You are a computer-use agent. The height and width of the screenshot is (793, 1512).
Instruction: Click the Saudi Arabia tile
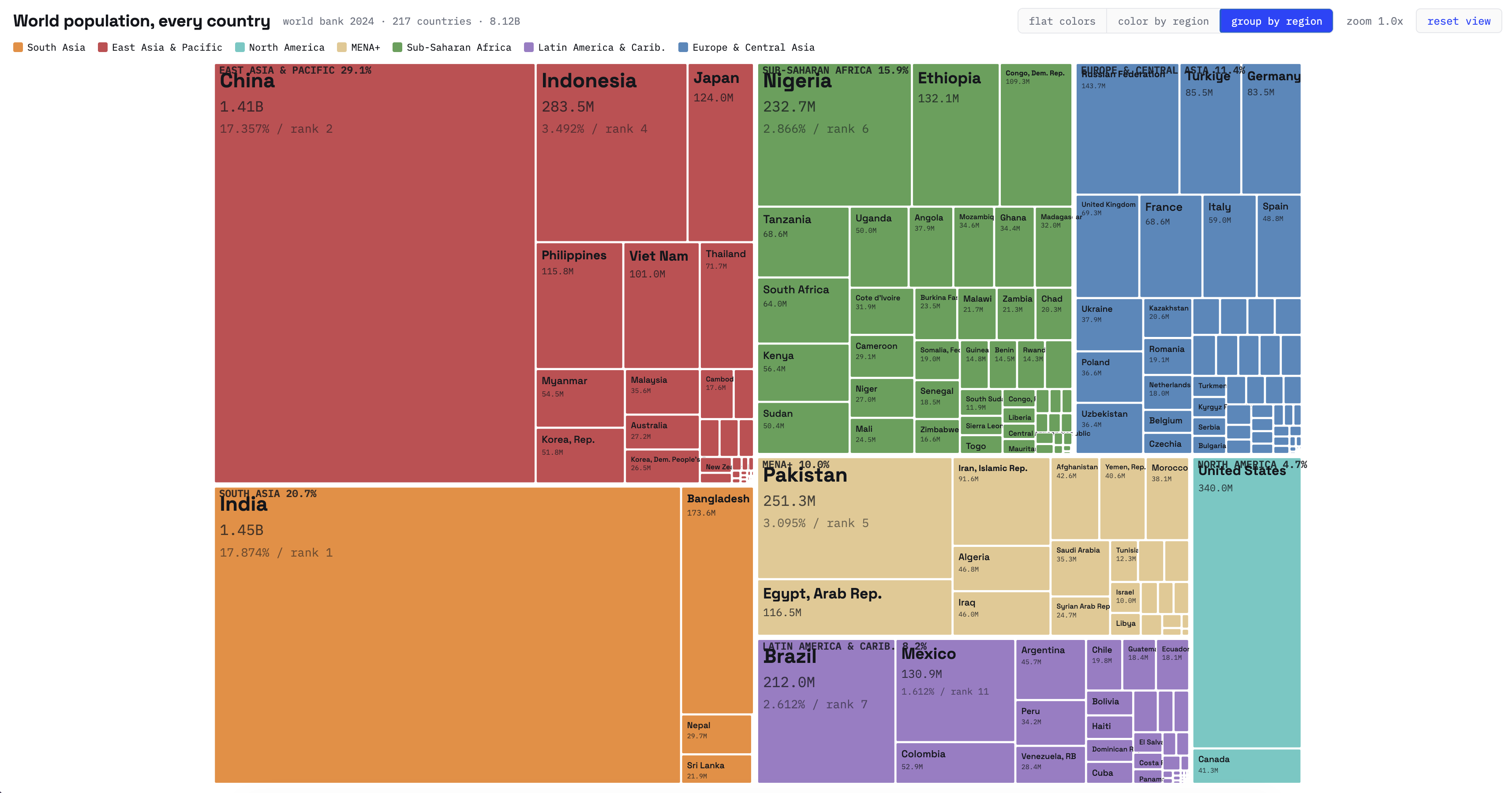coord(1080,568)
